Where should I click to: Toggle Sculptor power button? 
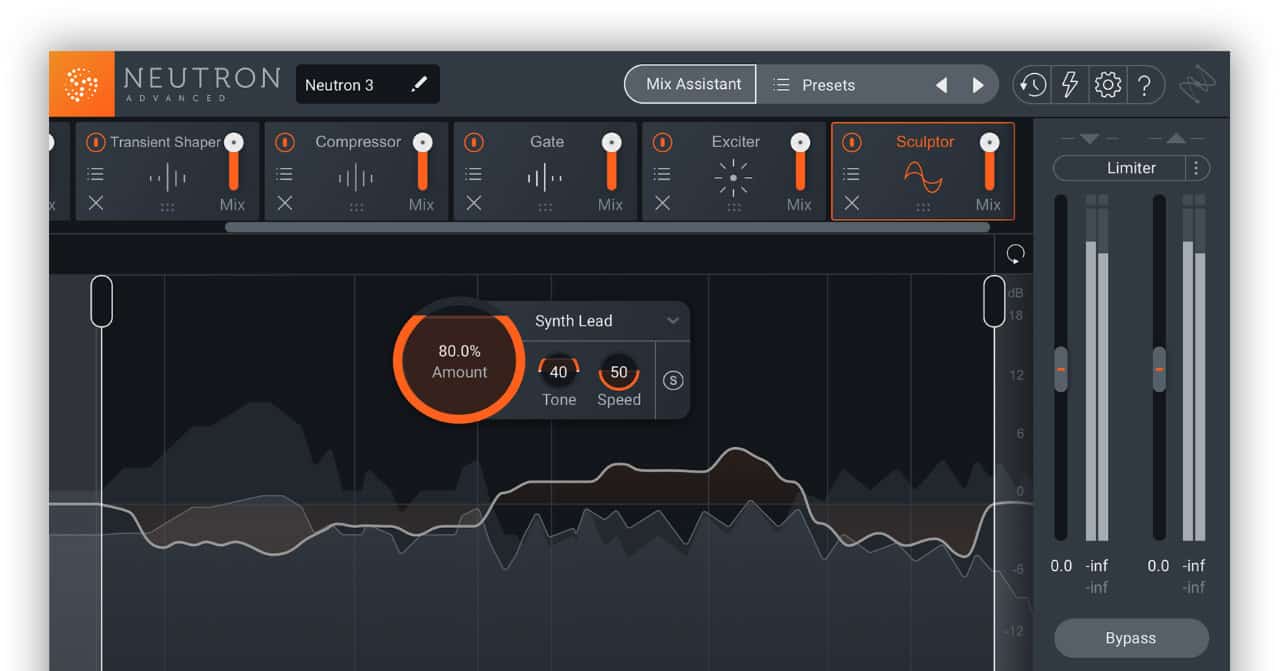pyautogui.click(x=851, y=142)
